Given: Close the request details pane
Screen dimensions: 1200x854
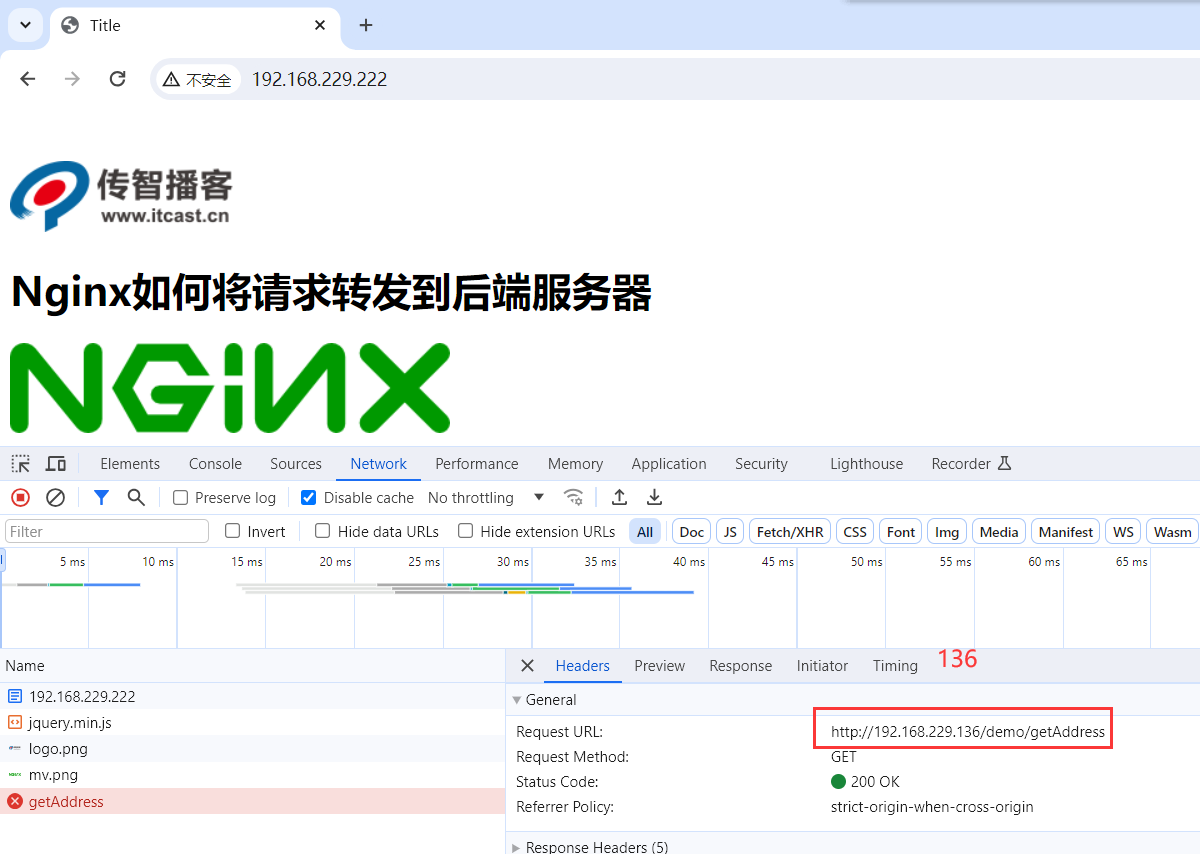Looking at the screenshot, I should tap(527, 666).
